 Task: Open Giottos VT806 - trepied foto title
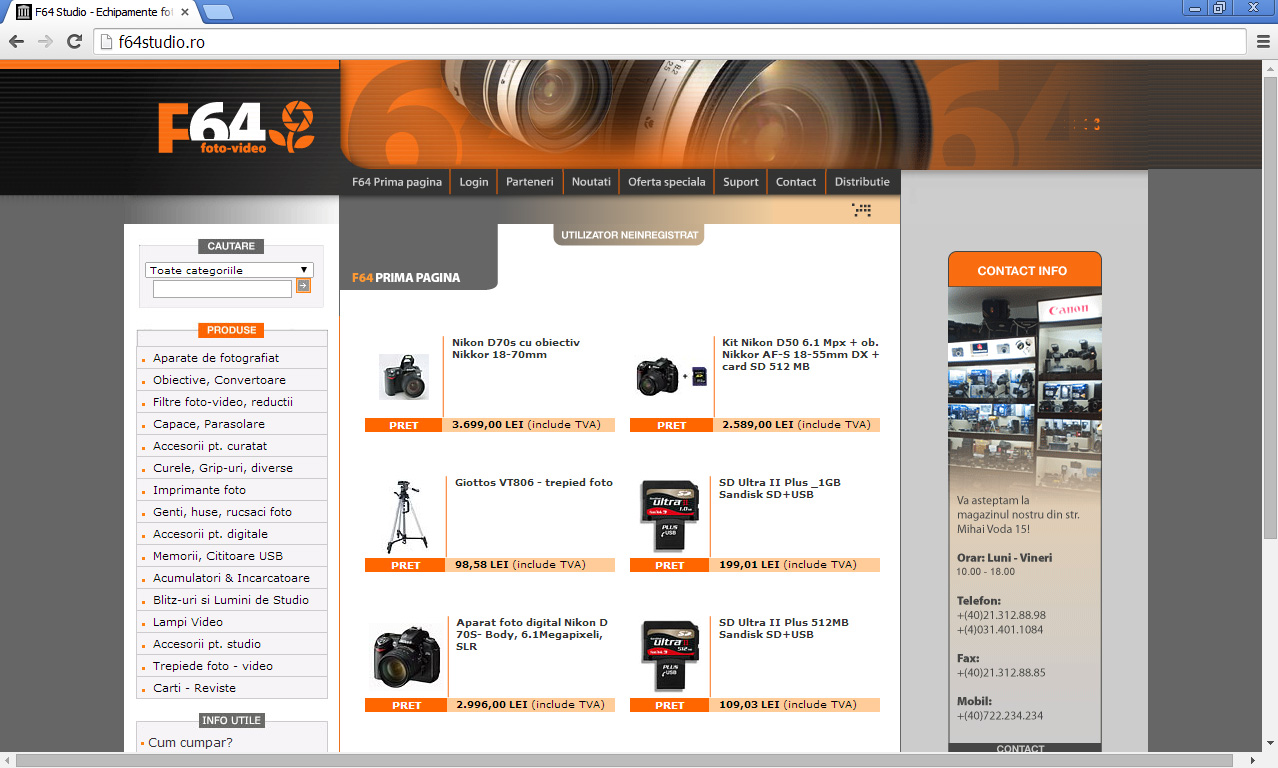[x=534, y=483]
